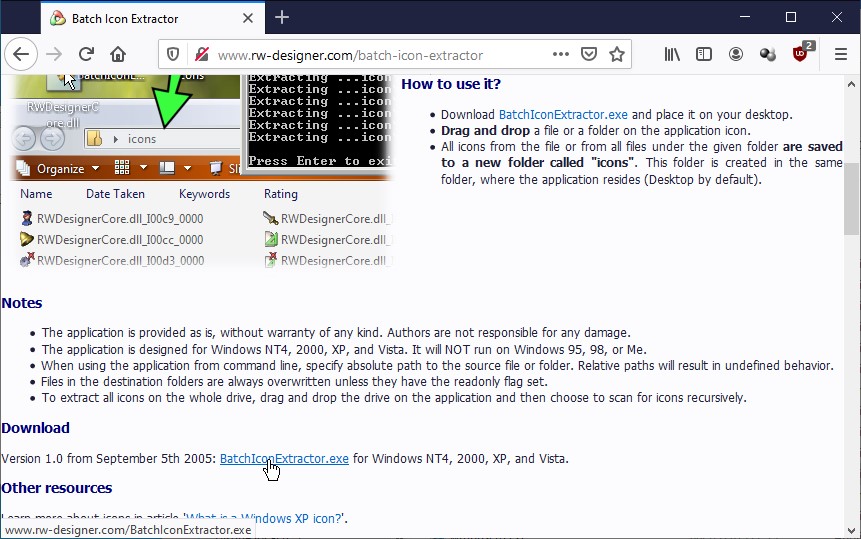Image resolution: width=861 pixels, height=539 pixels.
Task: Click the insecure connection padlock icon
Action: click(x=201, y=54)
